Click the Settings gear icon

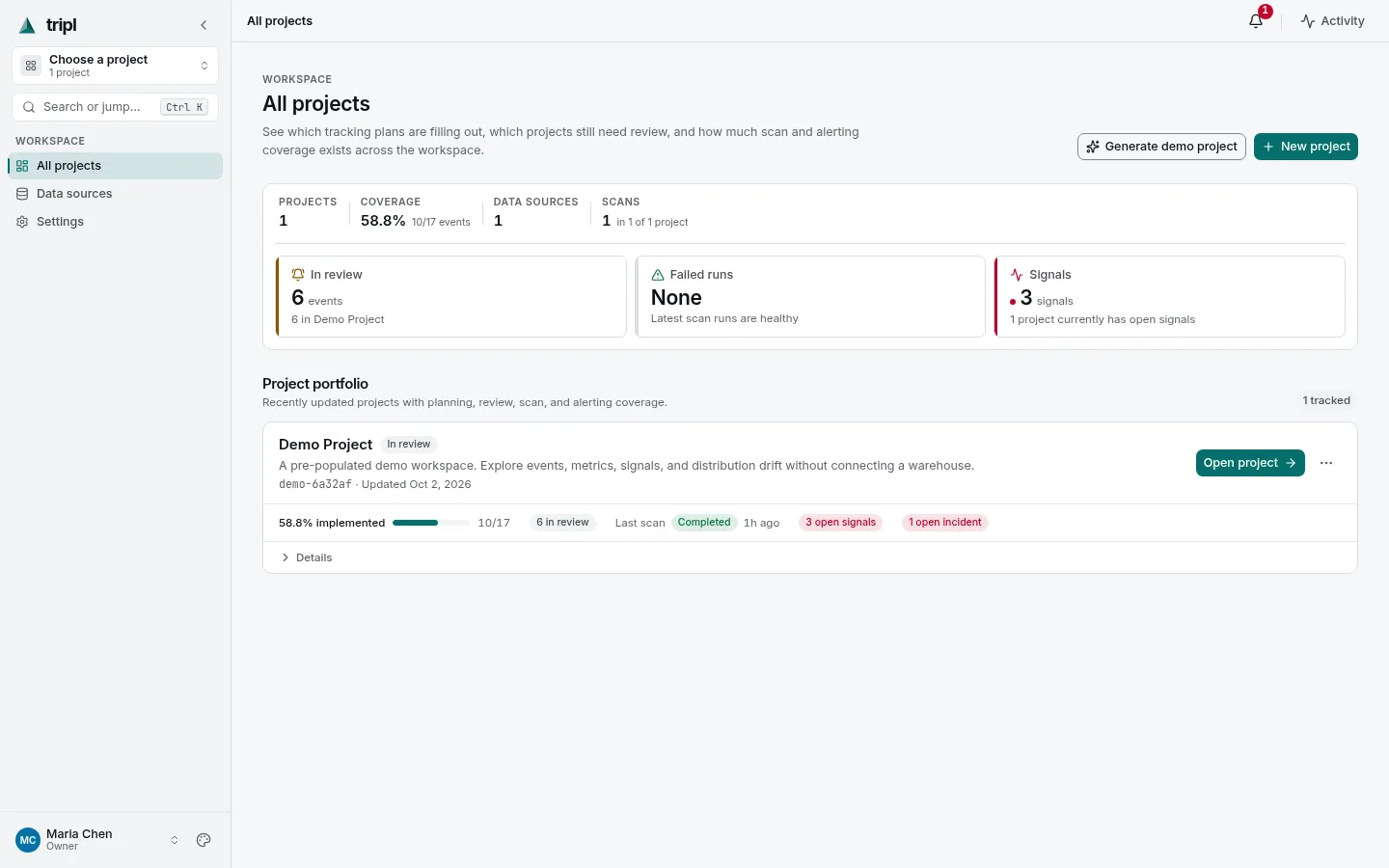(x=22, y=222)
